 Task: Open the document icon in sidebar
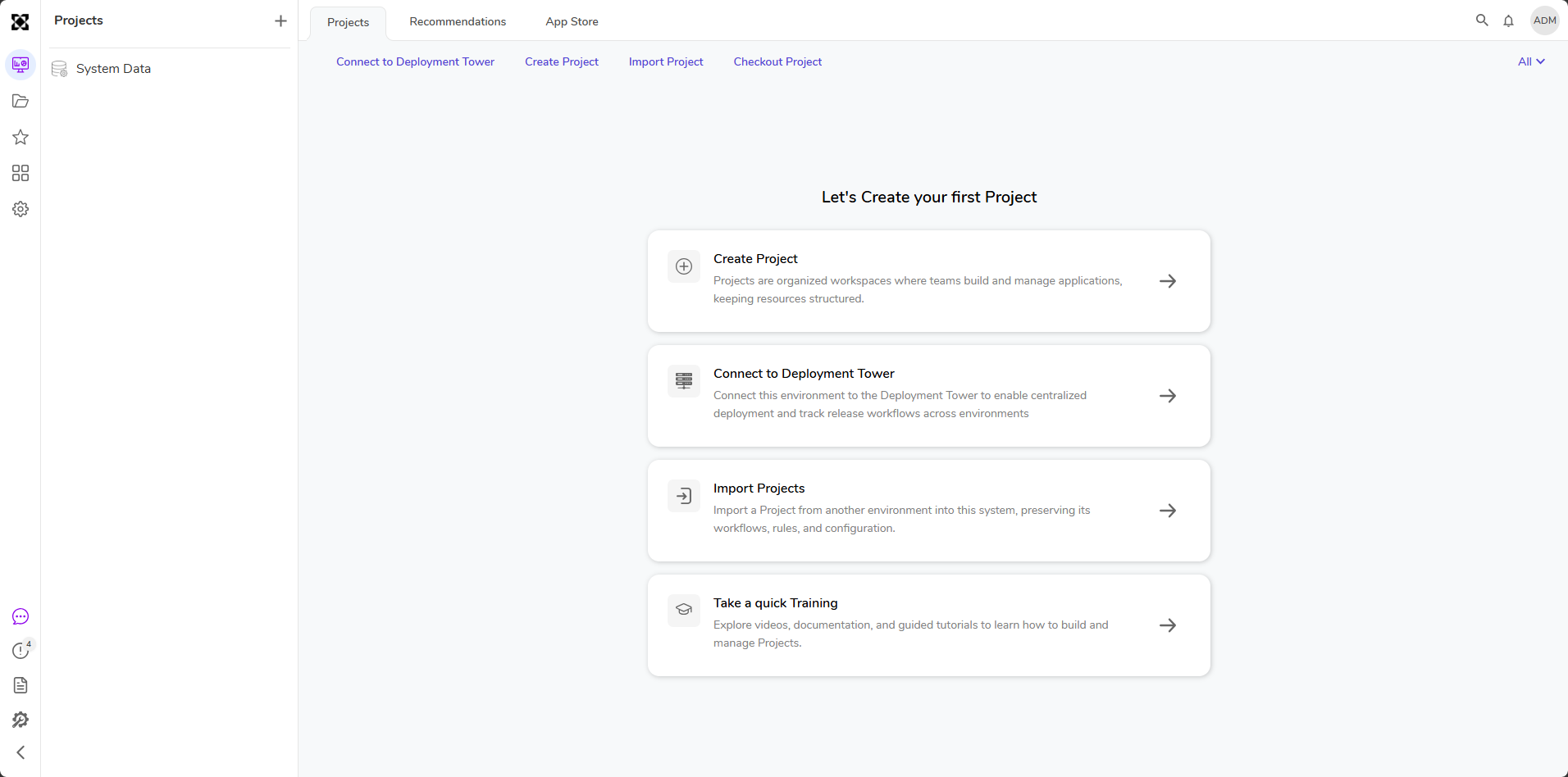[x=21, y=685]
